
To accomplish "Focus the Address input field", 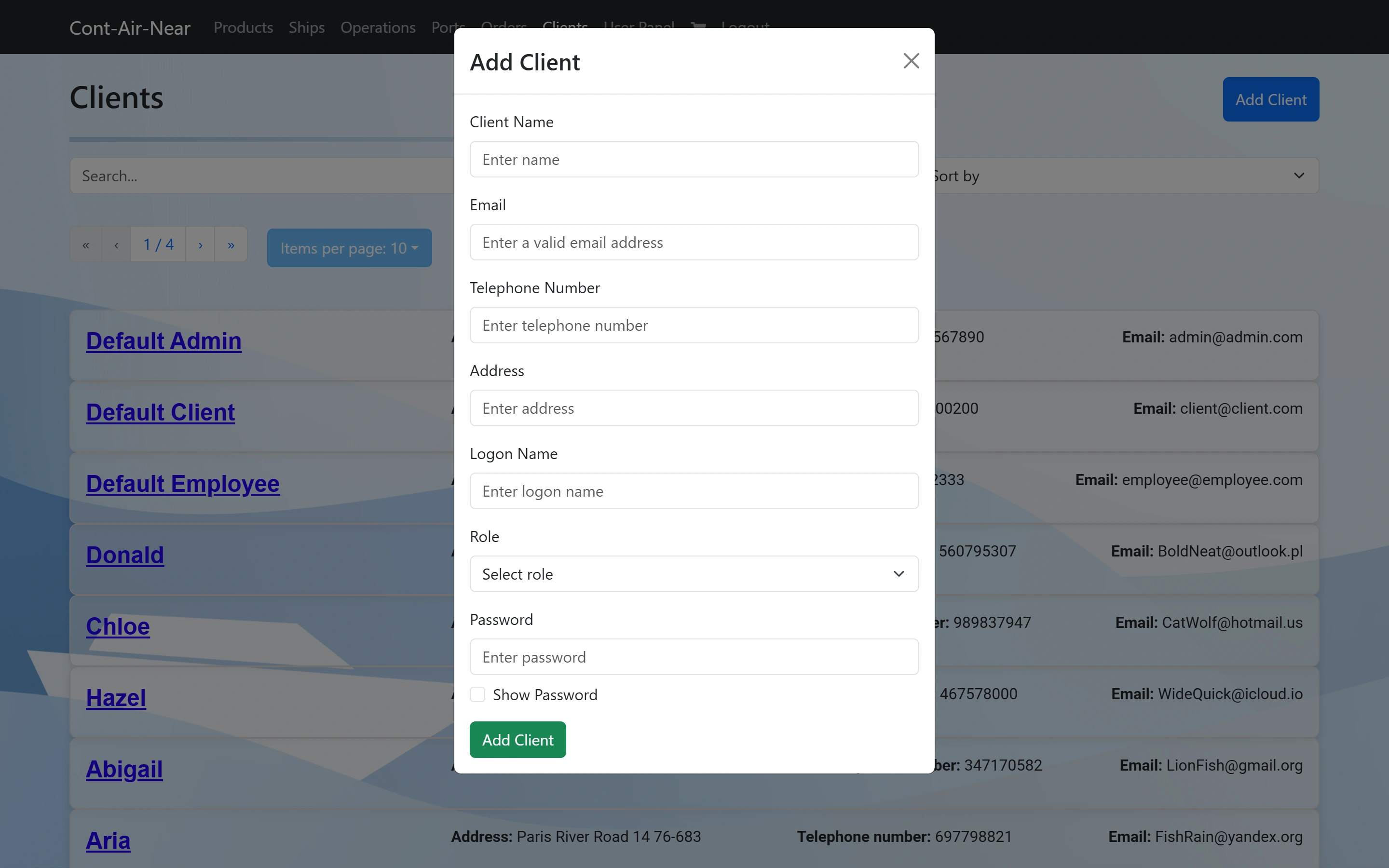I will (x=694, y=408).
